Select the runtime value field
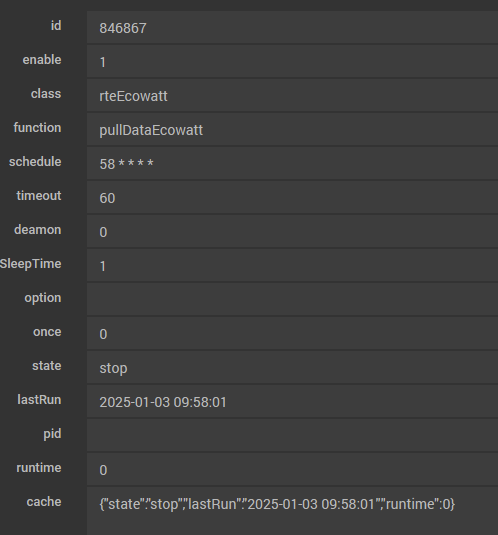 [292, 469]
